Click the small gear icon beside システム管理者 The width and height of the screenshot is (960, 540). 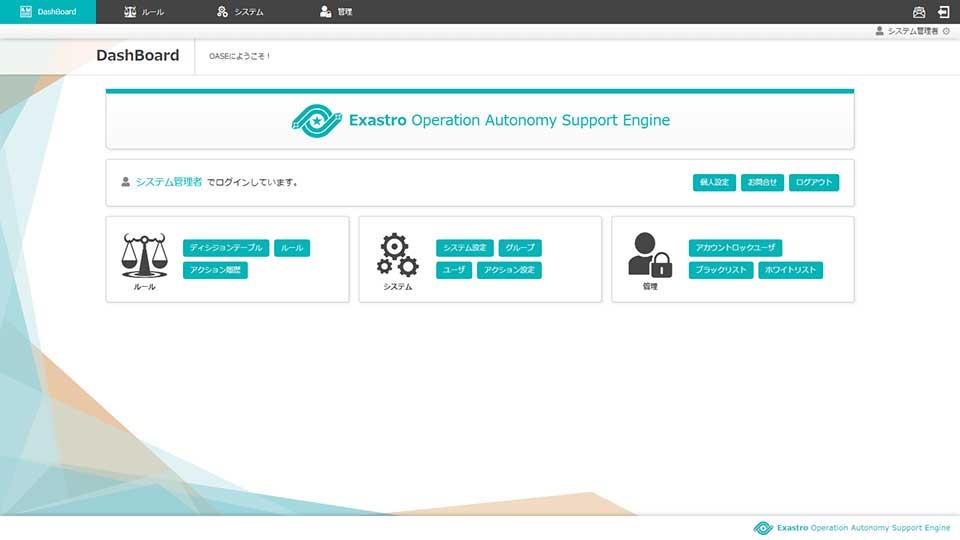(x=946, y=32)
